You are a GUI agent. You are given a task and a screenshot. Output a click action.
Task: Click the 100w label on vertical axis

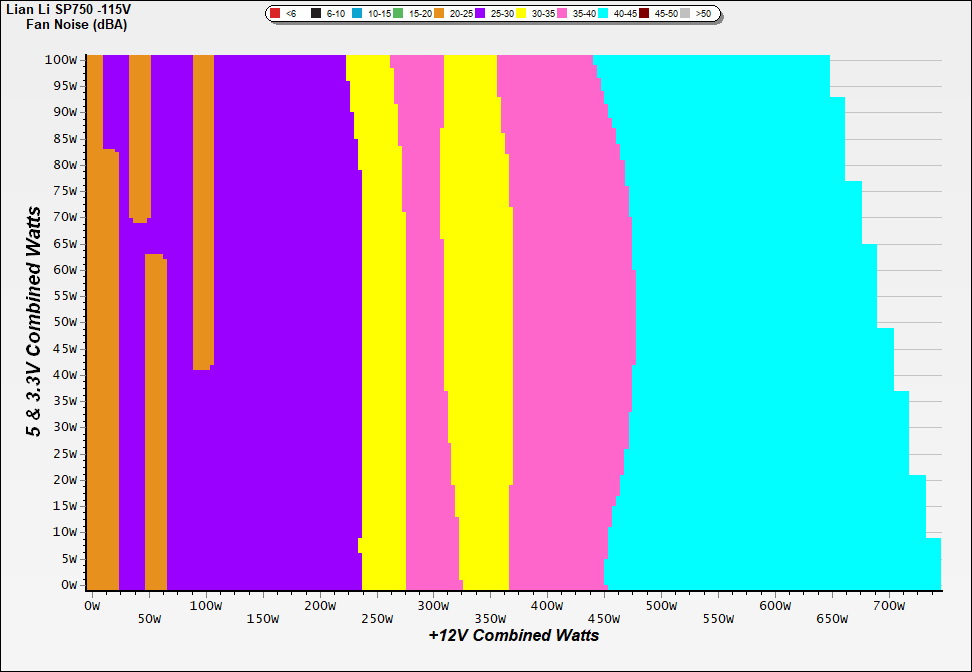point(62,59)
